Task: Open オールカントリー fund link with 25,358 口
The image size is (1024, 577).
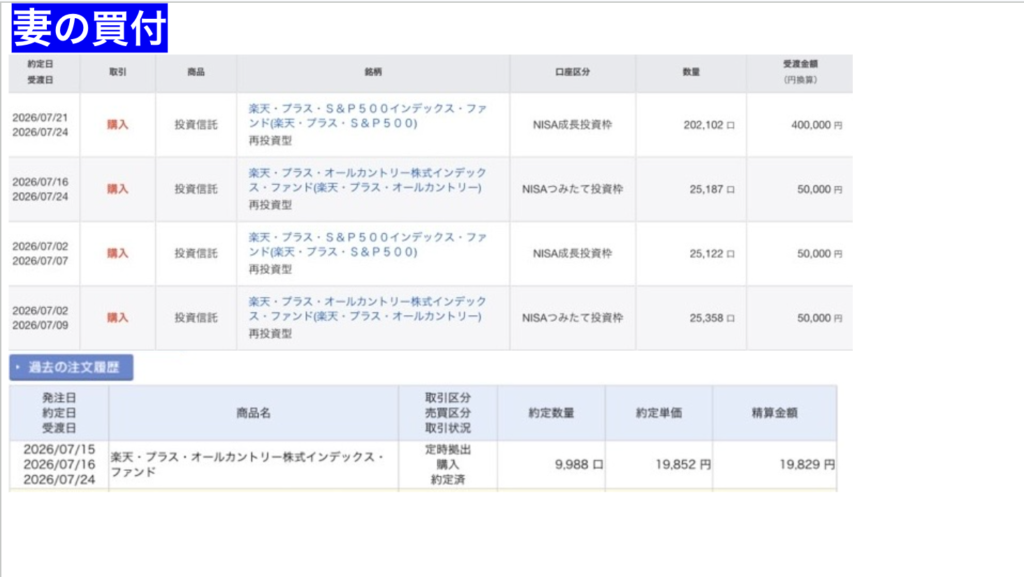Action: click(367, 309)
